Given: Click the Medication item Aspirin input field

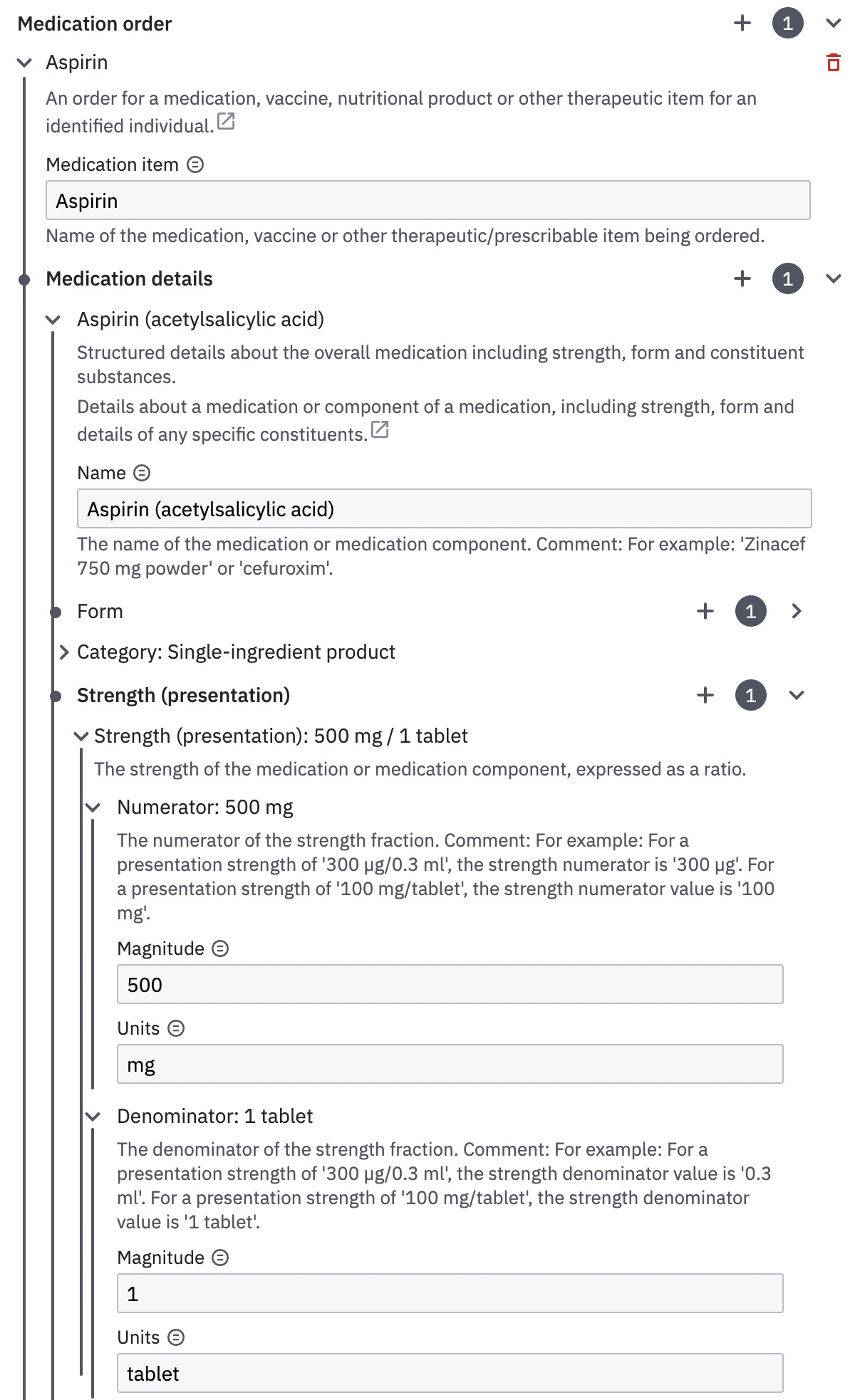Looking at the screenshot, I should tap(427, 201).
